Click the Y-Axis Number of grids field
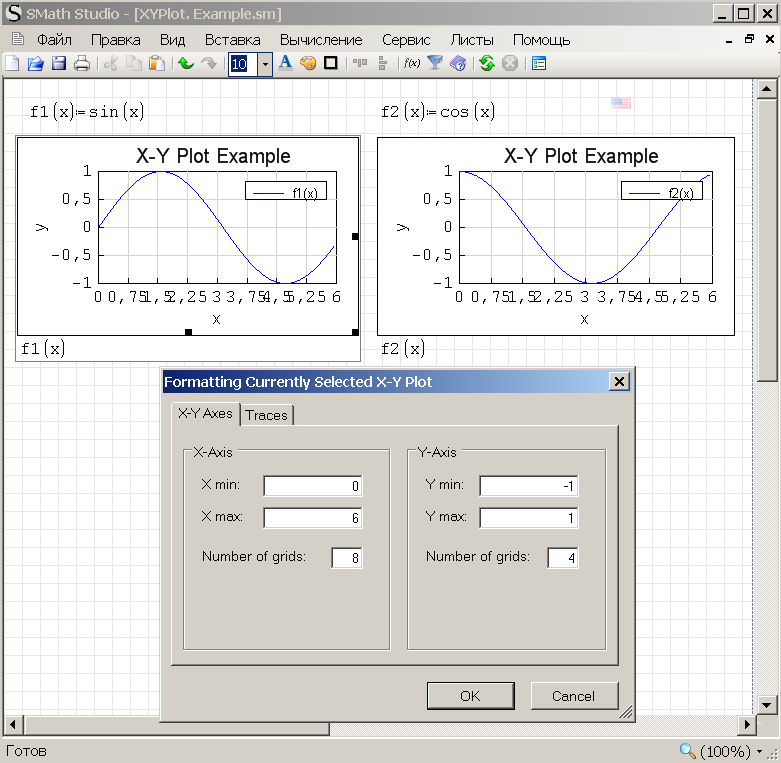The image size is (781, 763). tap(563, 558)
